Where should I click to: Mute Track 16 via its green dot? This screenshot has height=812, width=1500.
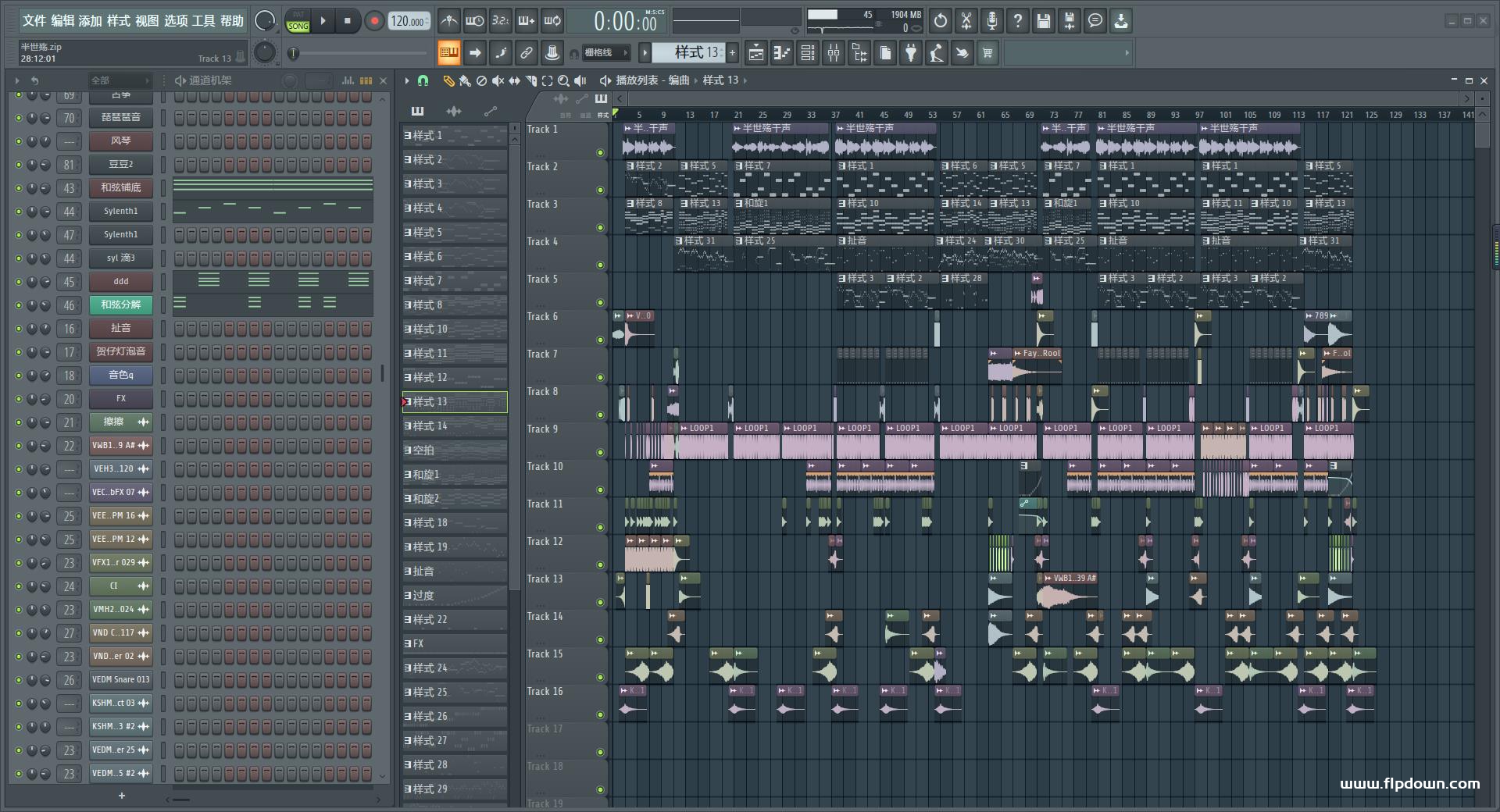pos(600,714)
